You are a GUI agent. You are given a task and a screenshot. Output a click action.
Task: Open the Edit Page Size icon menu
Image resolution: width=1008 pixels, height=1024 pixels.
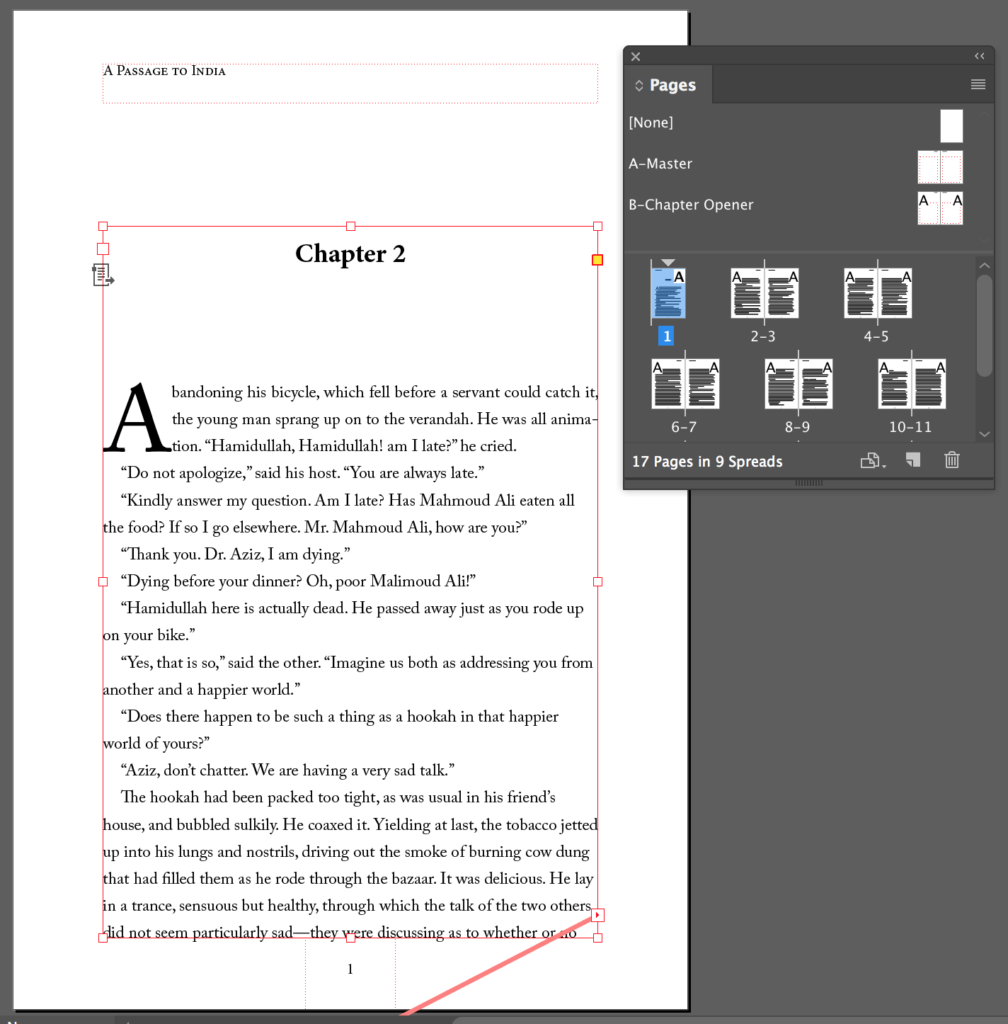tap(867, 460)
